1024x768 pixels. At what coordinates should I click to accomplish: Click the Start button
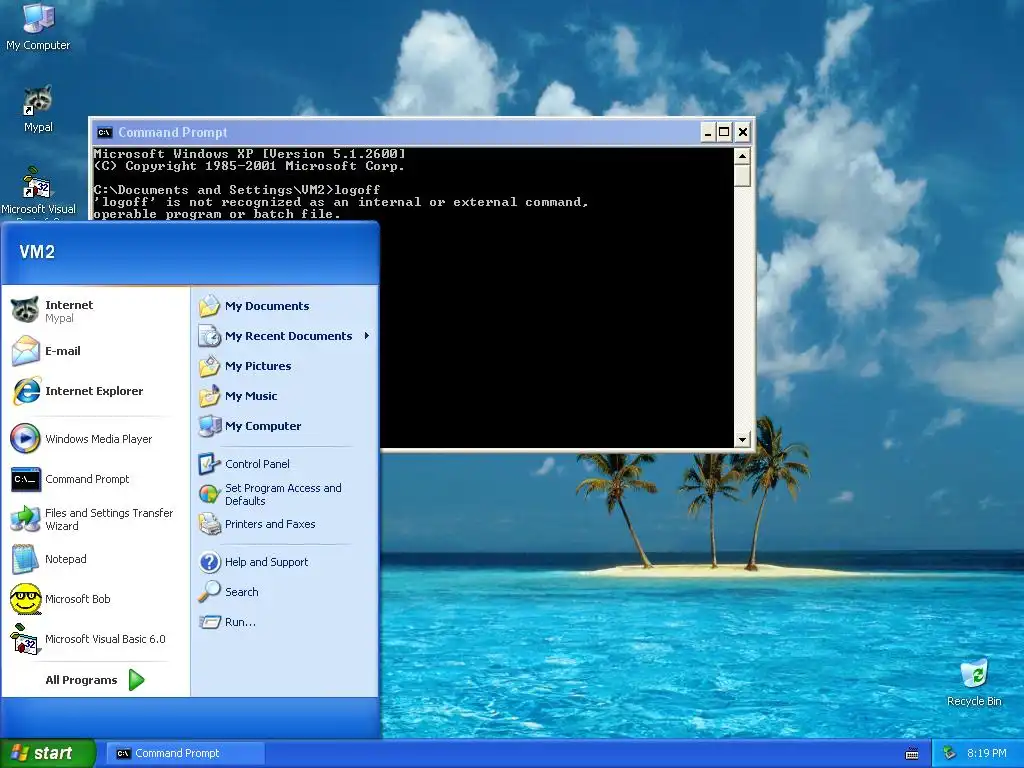pyautogui.click(x=47, y=753)
